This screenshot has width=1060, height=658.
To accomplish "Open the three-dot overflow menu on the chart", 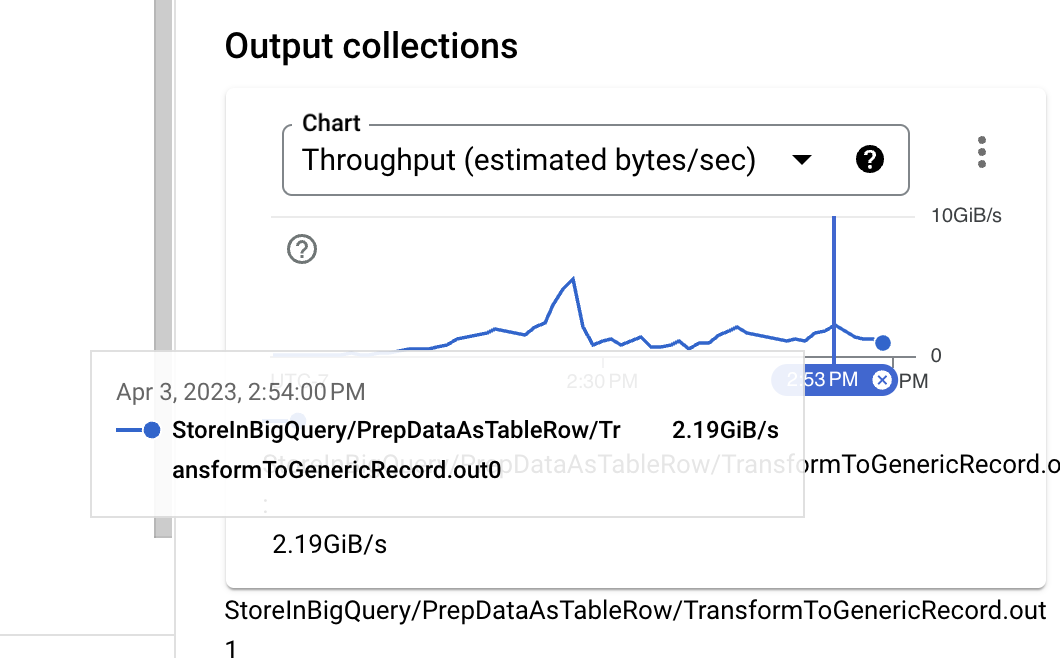I will [x=981, y=152].
